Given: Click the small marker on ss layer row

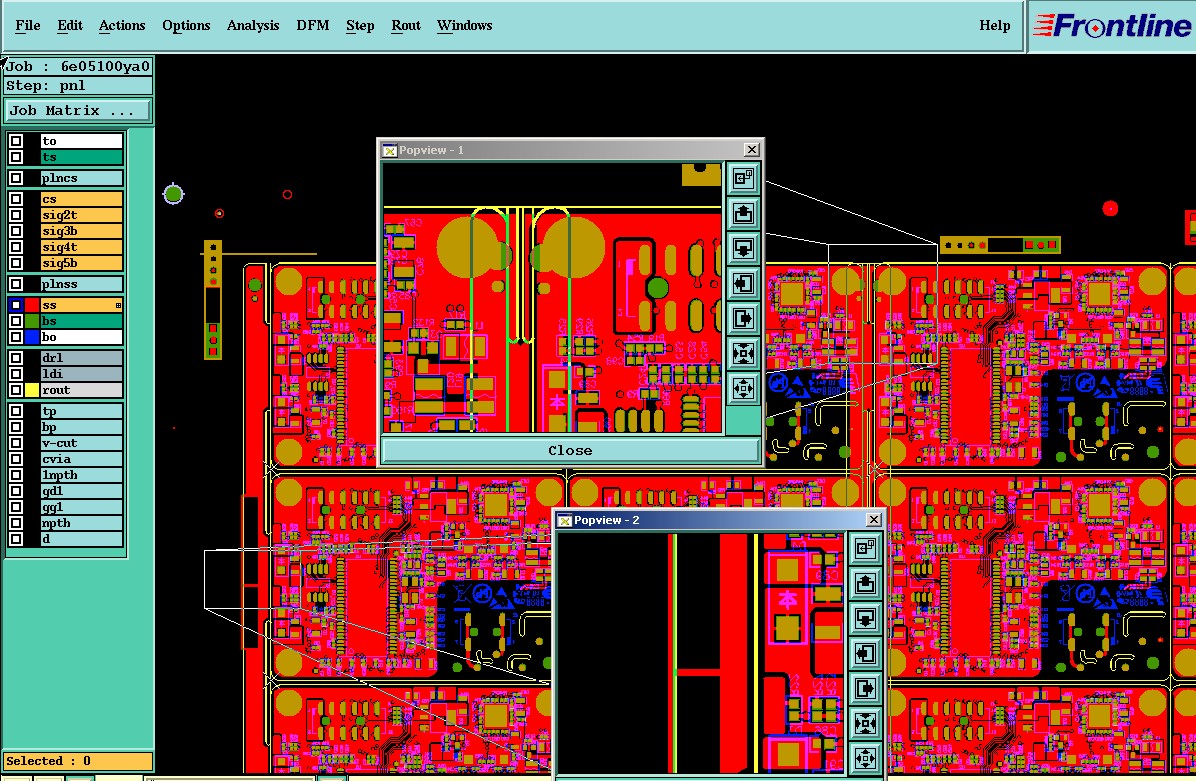Looking at the screenshot, I should (118, 305).
